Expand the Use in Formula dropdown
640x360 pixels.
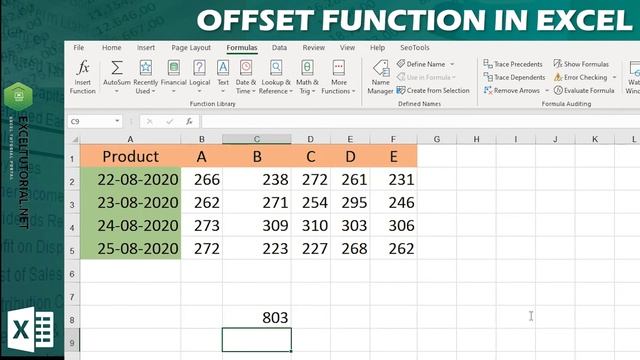pyautogui.click(x=454, y=78)
